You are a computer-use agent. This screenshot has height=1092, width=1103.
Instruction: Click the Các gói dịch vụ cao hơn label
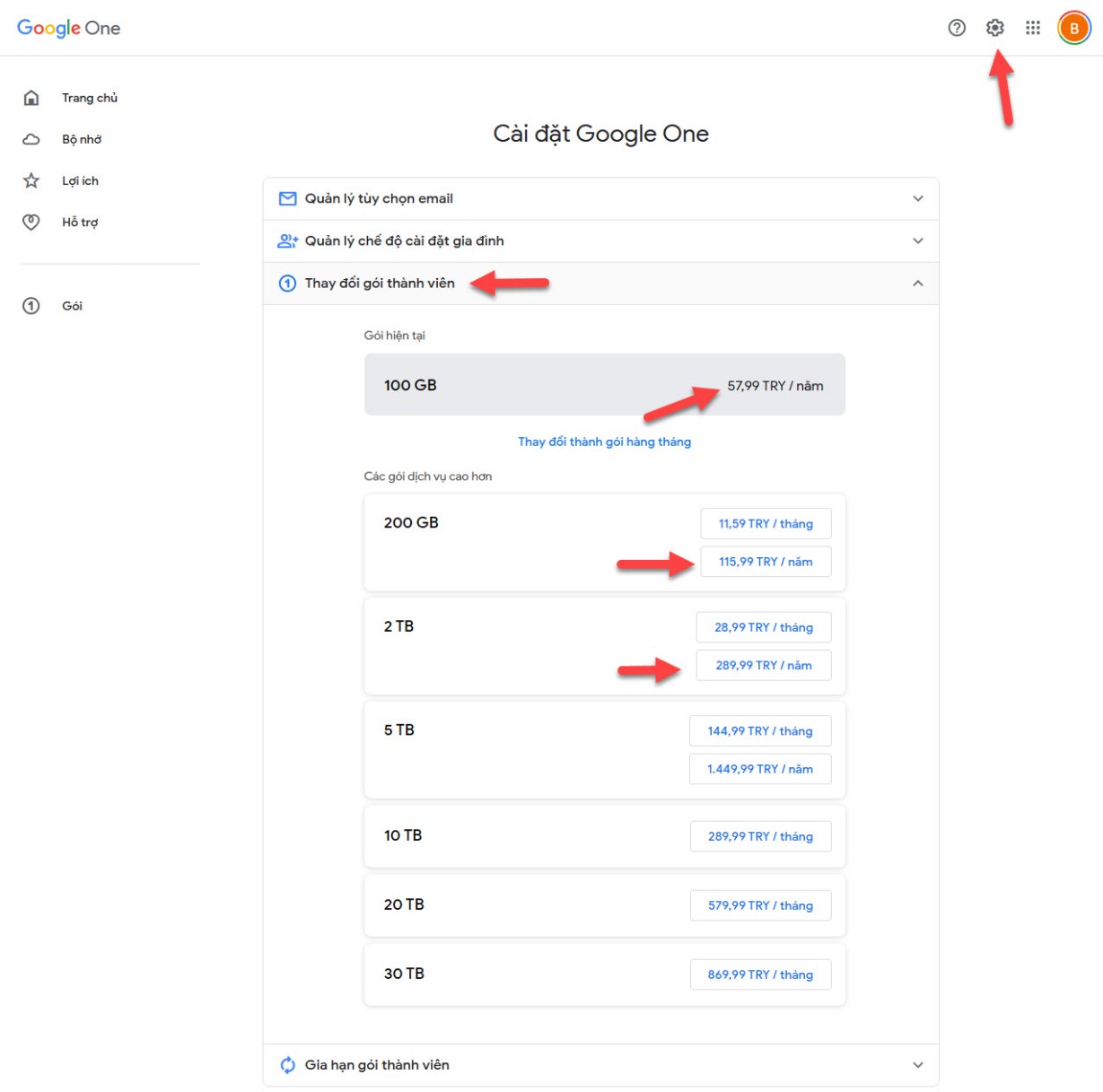[x=427, y=476]
